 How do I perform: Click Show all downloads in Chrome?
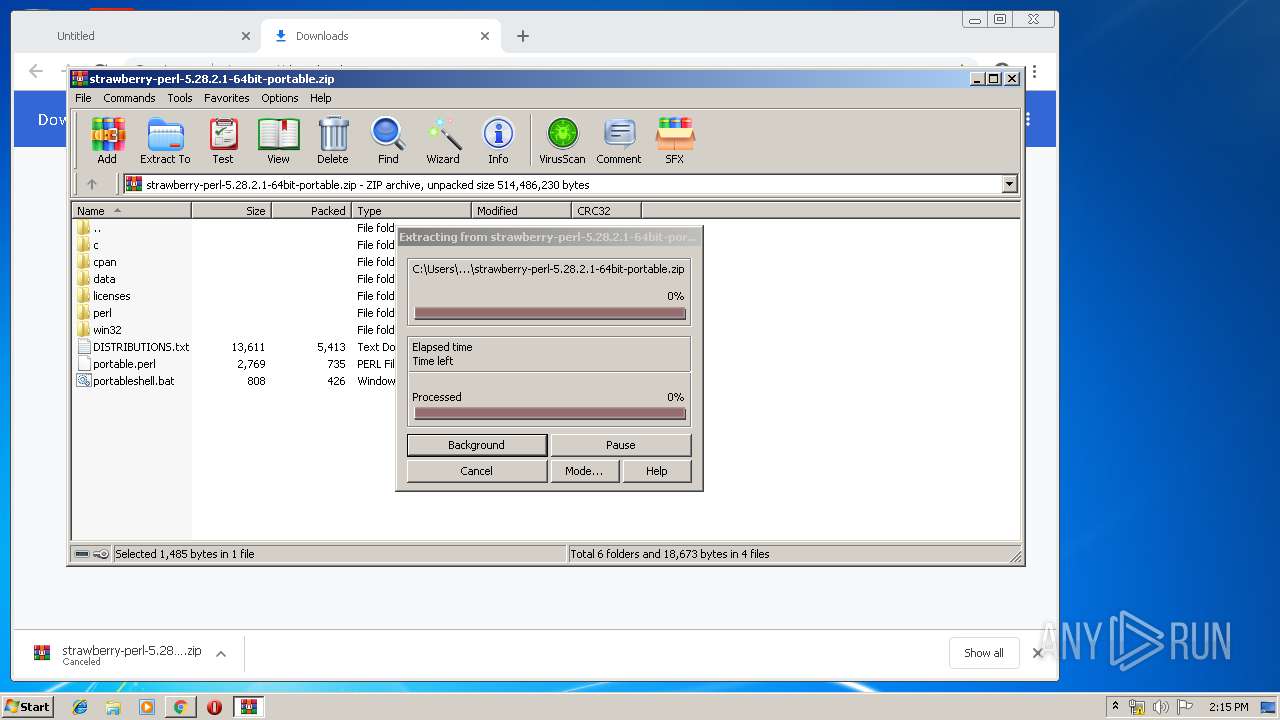(x=984, y=653)
